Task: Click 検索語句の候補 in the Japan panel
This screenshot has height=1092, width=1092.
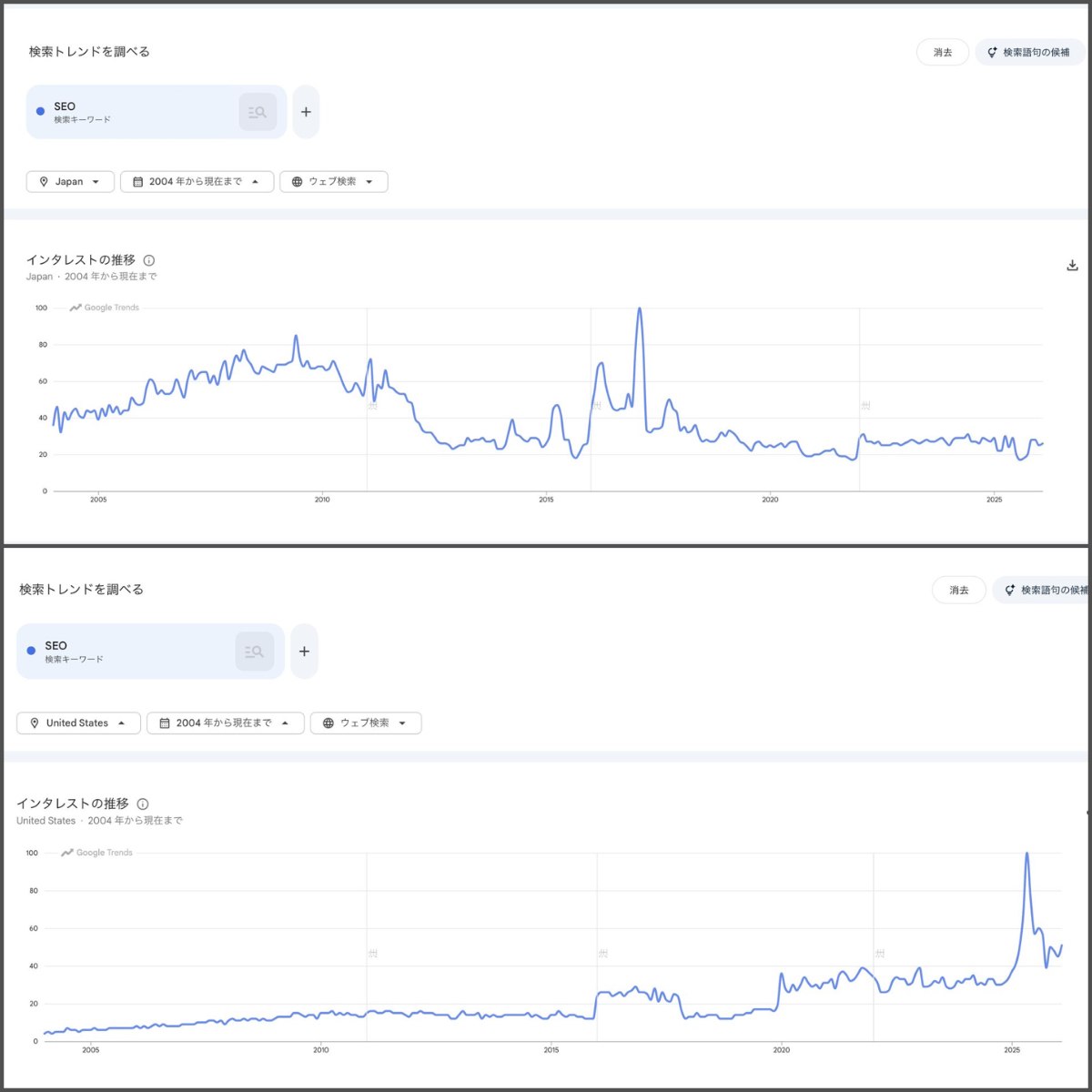Action: tap(1029, 53)
